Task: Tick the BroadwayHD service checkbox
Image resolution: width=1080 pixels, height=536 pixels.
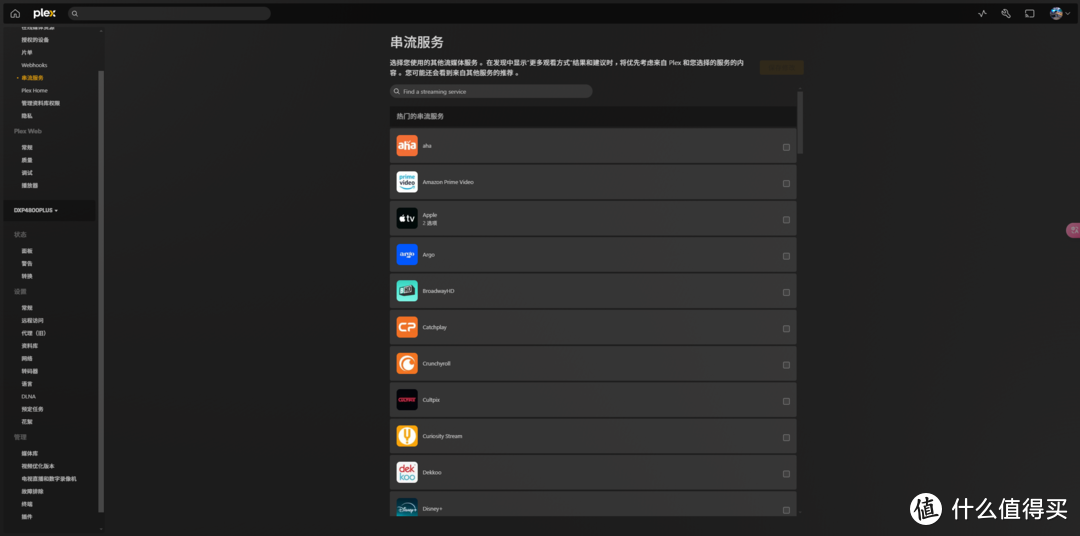Action: coord(786,292)
